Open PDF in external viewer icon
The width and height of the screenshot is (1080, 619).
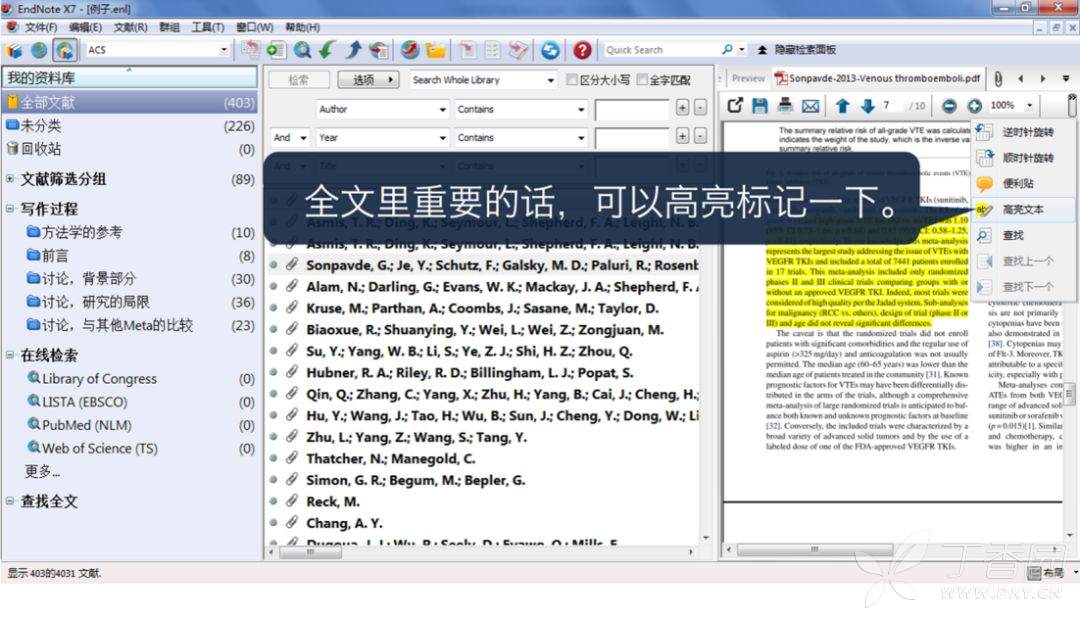pyautogui.click(x=735, y=105)
